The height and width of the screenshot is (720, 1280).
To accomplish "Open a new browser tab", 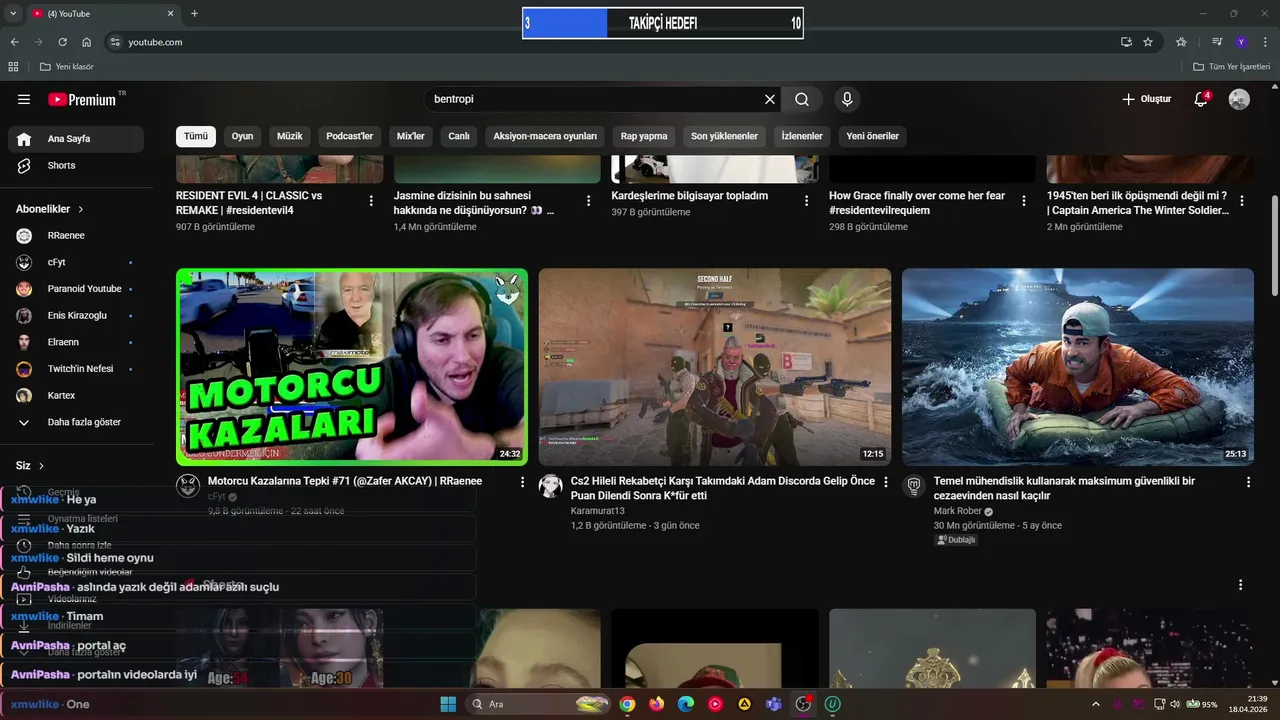I will (x=194, y=14).
